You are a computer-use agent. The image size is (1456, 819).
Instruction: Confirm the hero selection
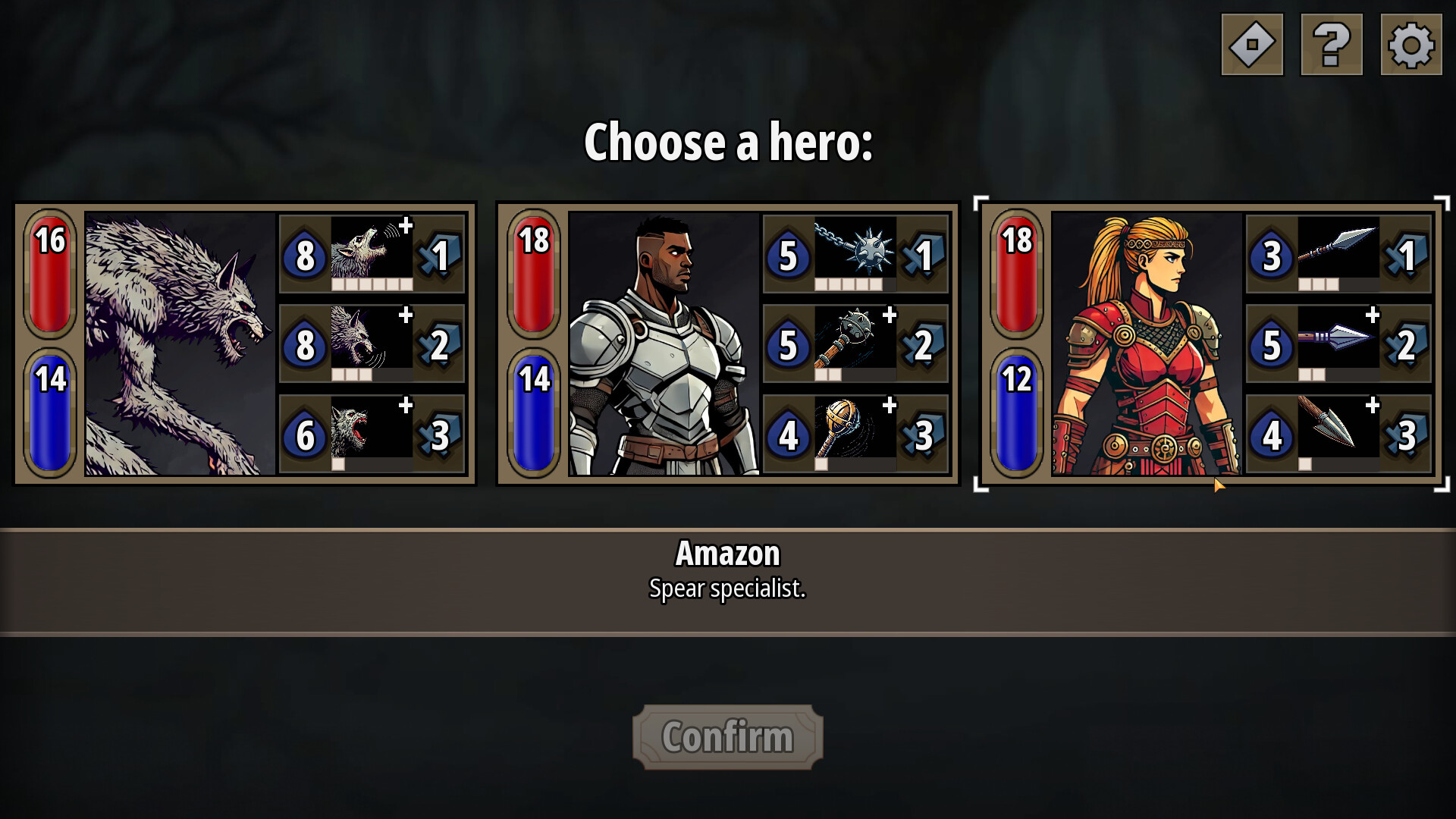click(x=728, y=737)
